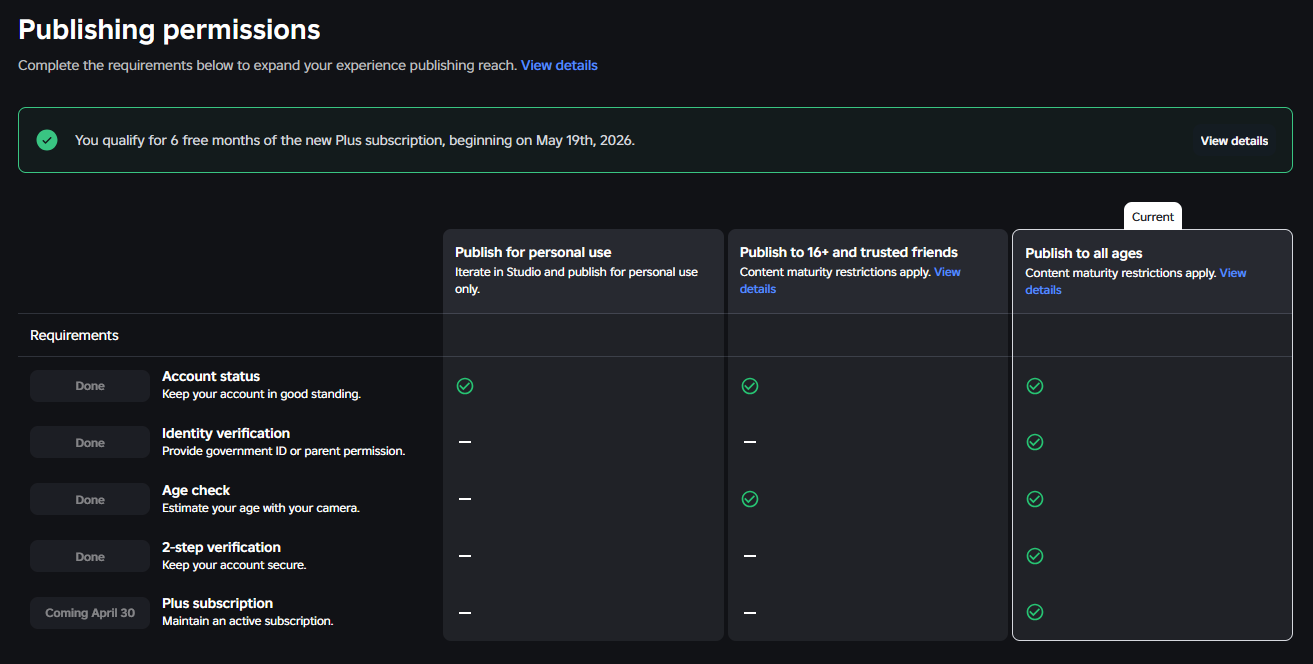This screenshot has height=664, width=1313.
Task: Click Identity verification dash under Publish for personal use
Action: coord(465,442)
